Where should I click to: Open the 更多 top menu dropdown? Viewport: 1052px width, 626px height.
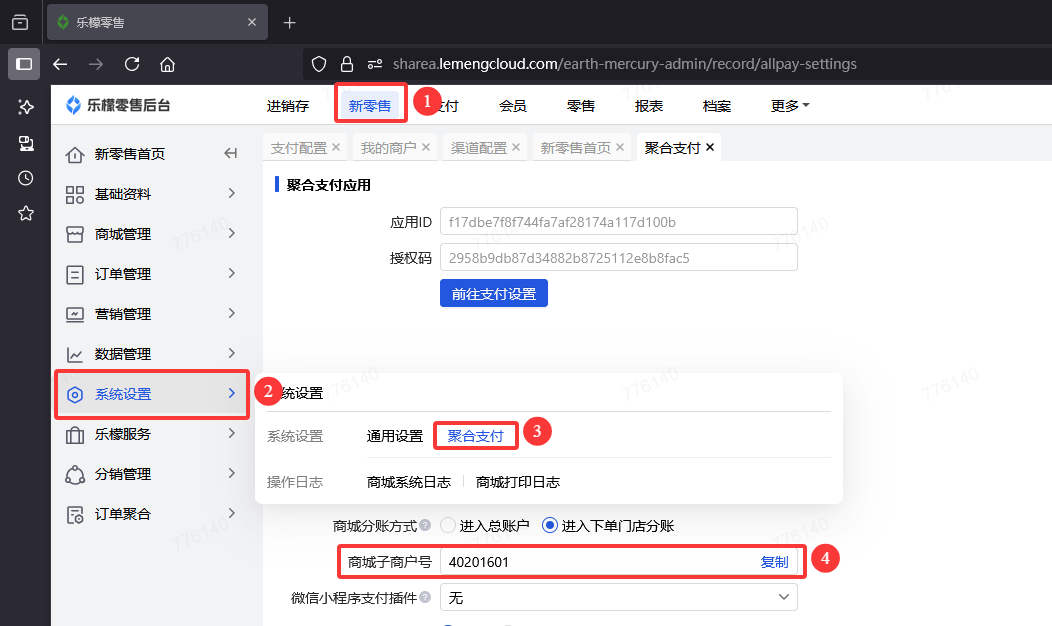pyautogui.click(x=790, y=105)
